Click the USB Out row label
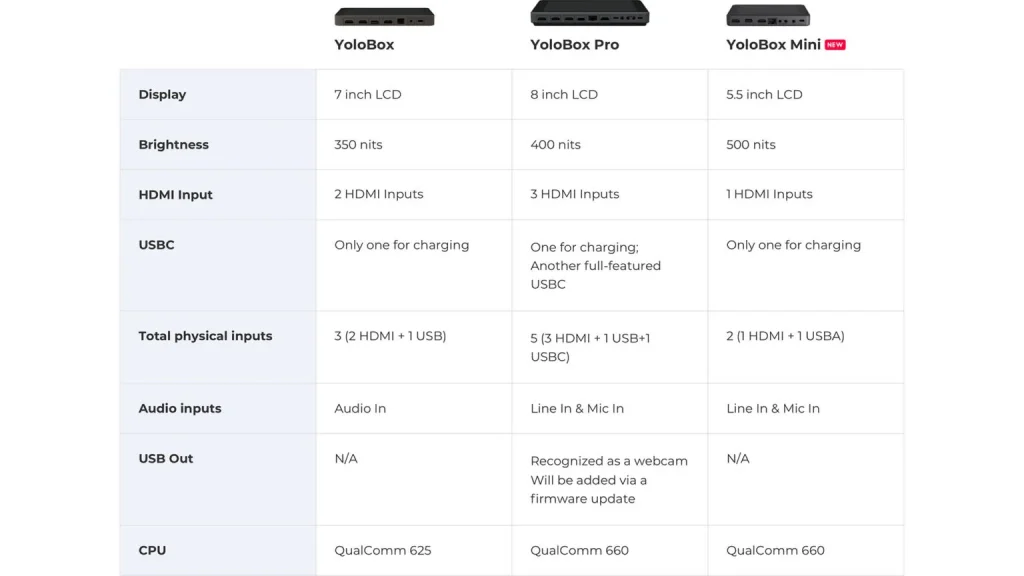Viewport: 1024px width, 576px height. (x=165, y=458)
